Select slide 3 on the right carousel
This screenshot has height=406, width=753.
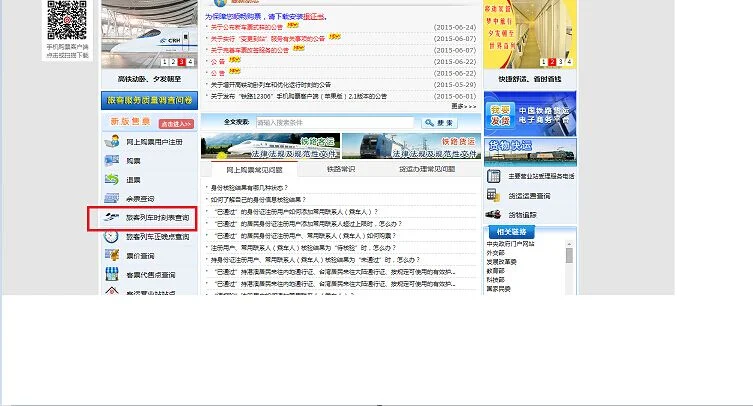tap(560, 62)
